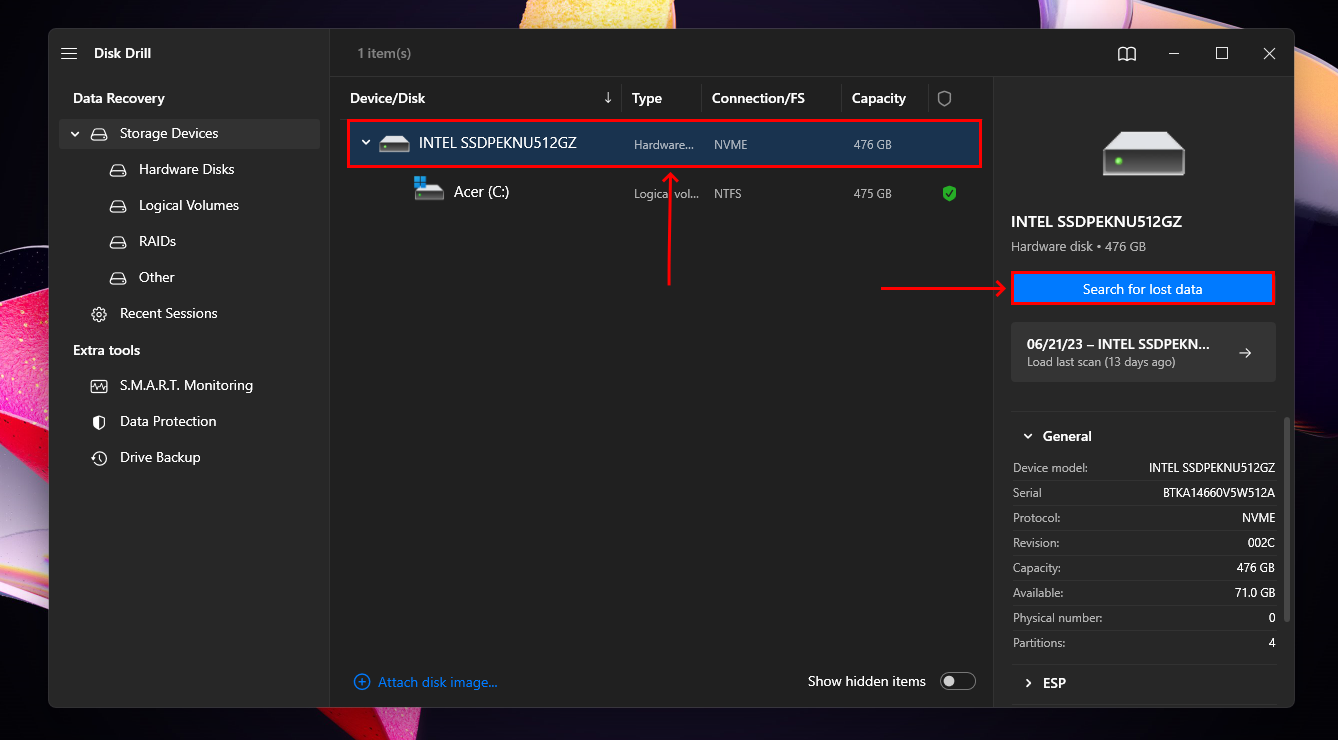Open the hamburger menu beside Disk Drill
The height and width of the screenshot is (740, 1338).
pos(69,53)
